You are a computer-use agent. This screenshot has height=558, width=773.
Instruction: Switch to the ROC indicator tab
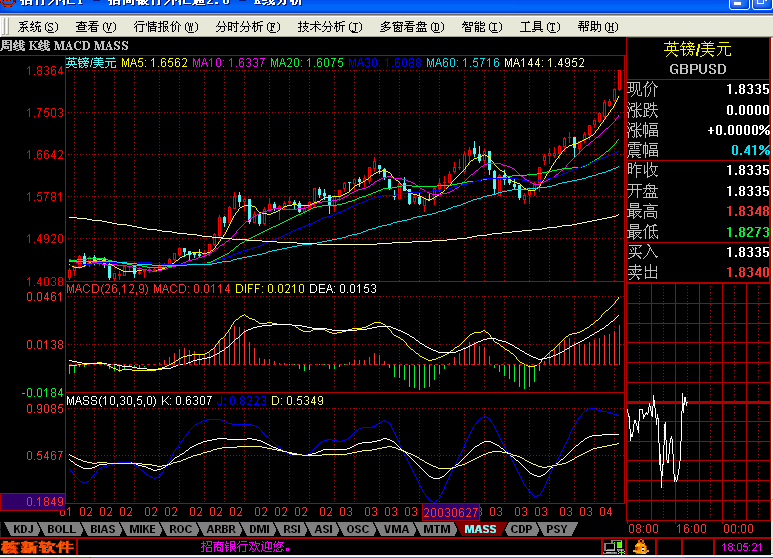[x=180, y=529]
